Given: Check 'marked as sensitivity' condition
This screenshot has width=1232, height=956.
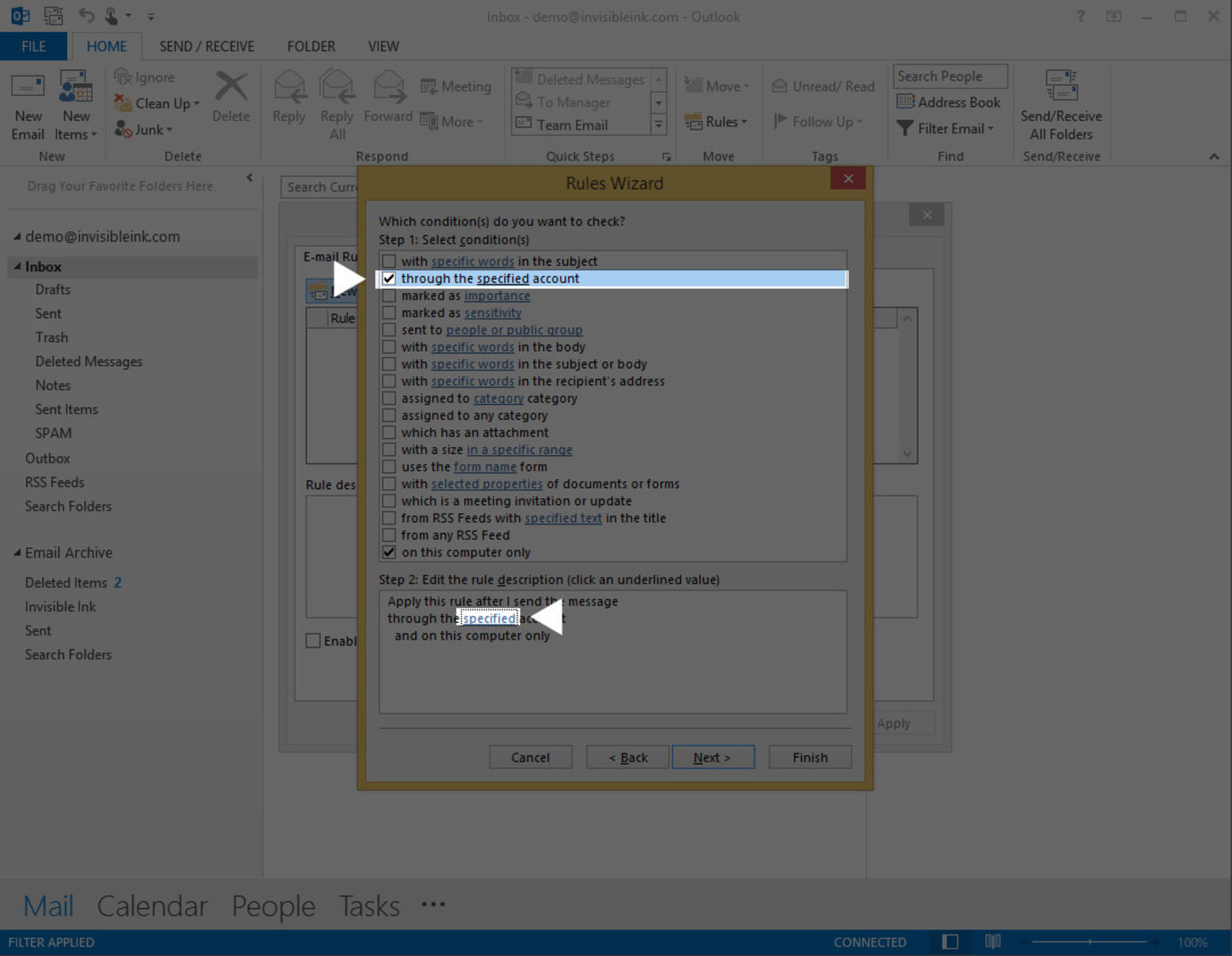Looking at the screenshot, I should (389, 313).
